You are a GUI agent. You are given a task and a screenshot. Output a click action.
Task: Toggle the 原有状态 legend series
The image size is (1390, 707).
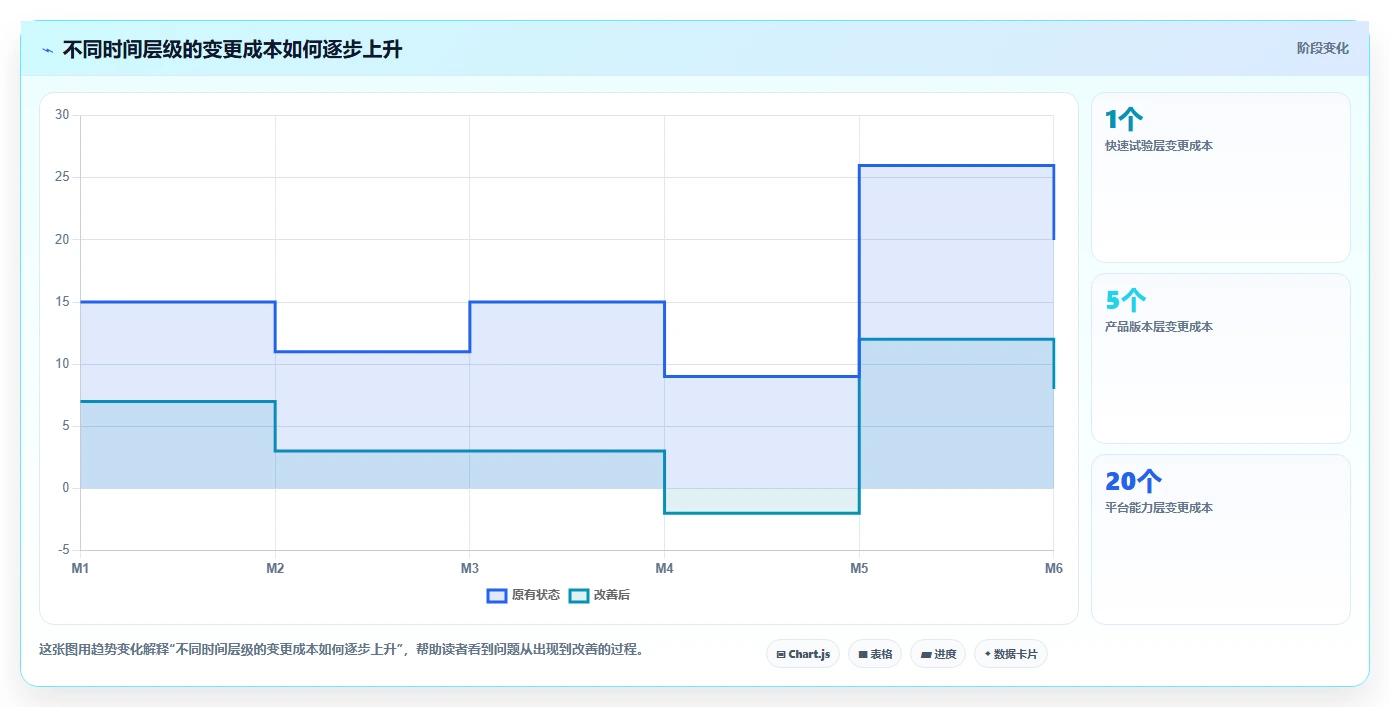523,595
